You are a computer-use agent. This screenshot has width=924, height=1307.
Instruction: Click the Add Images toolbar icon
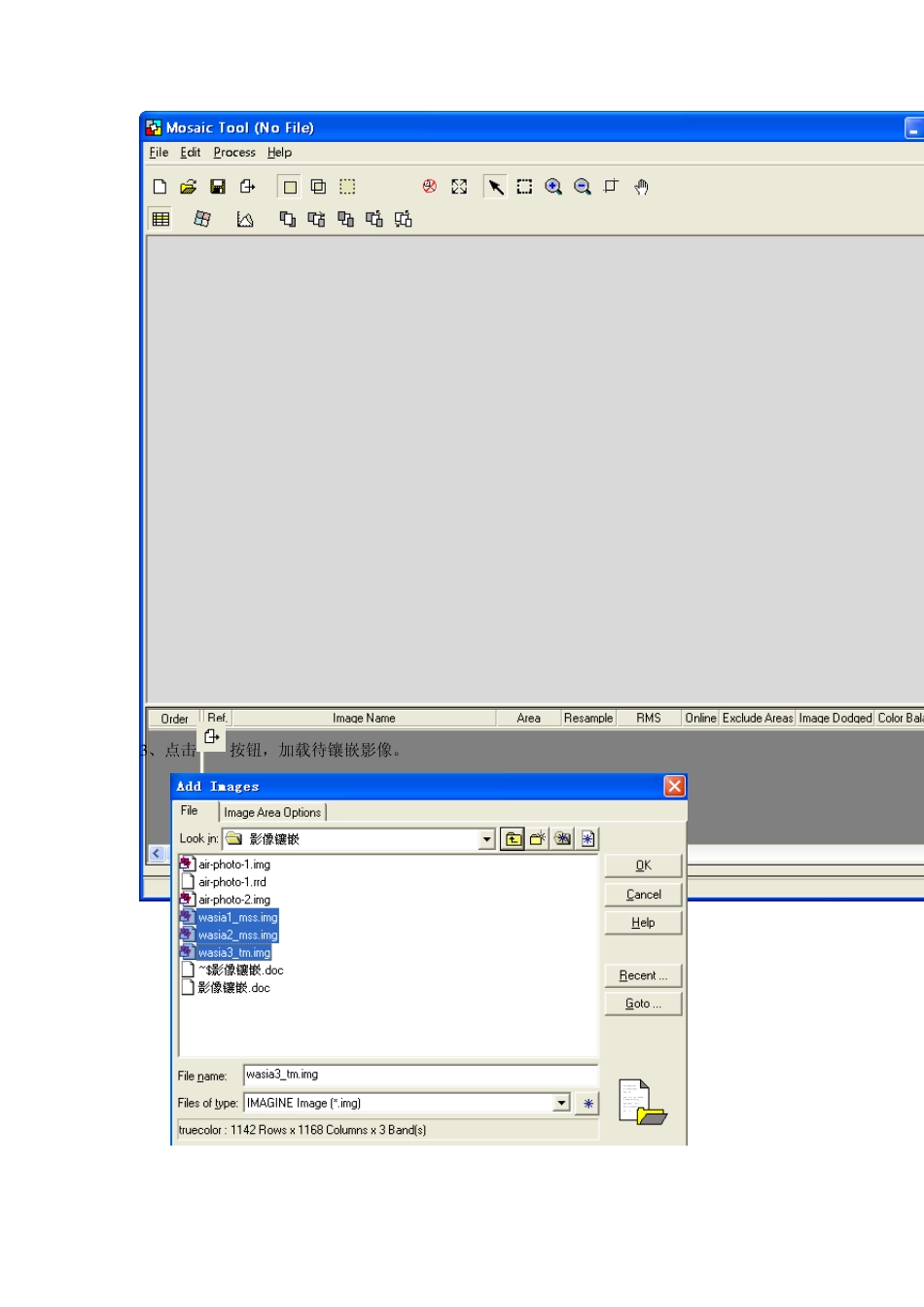pyautogui.click(x=247, y=187)
